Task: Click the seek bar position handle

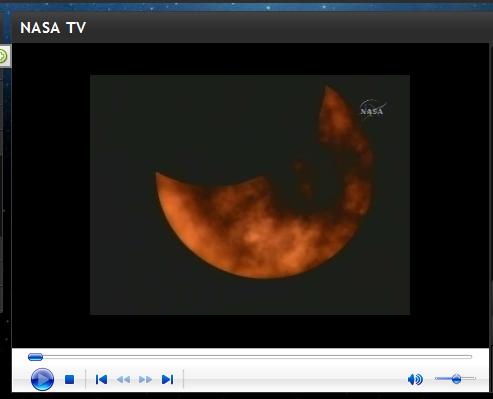Action: 35,357
